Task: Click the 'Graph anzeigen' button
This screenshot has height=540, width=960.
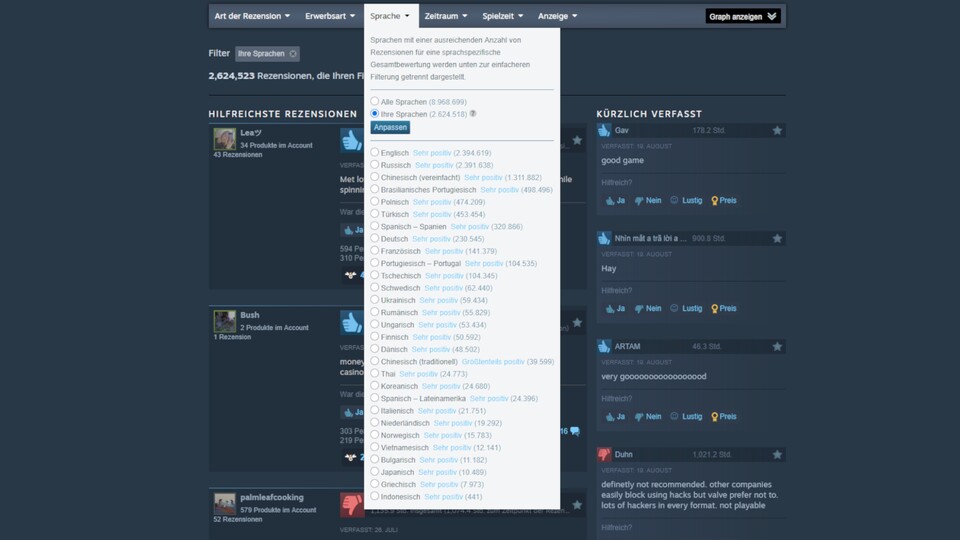Action: click(743, 16)
